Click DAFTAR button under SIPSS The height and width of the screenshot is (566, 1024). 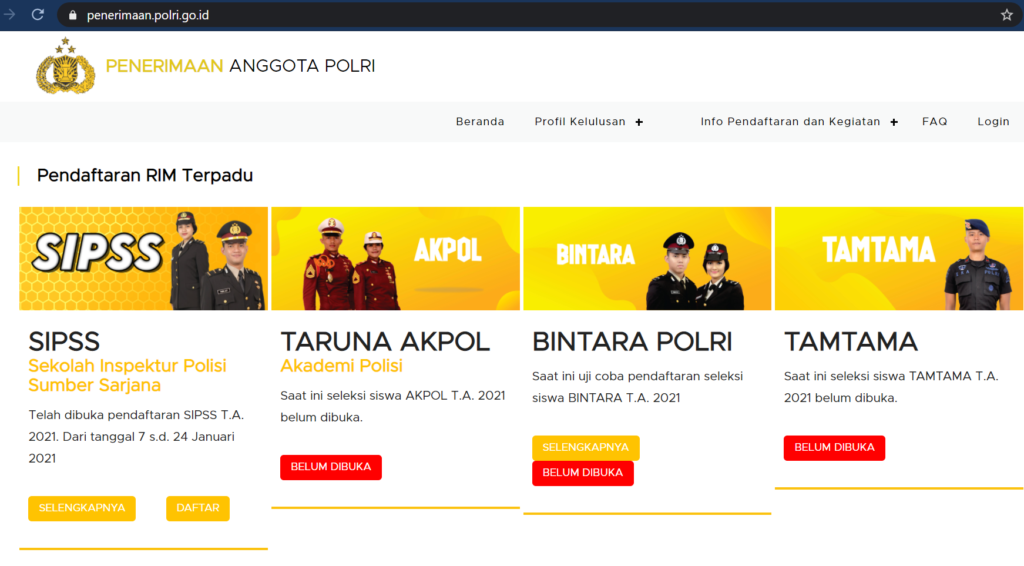tap(197, 508)
